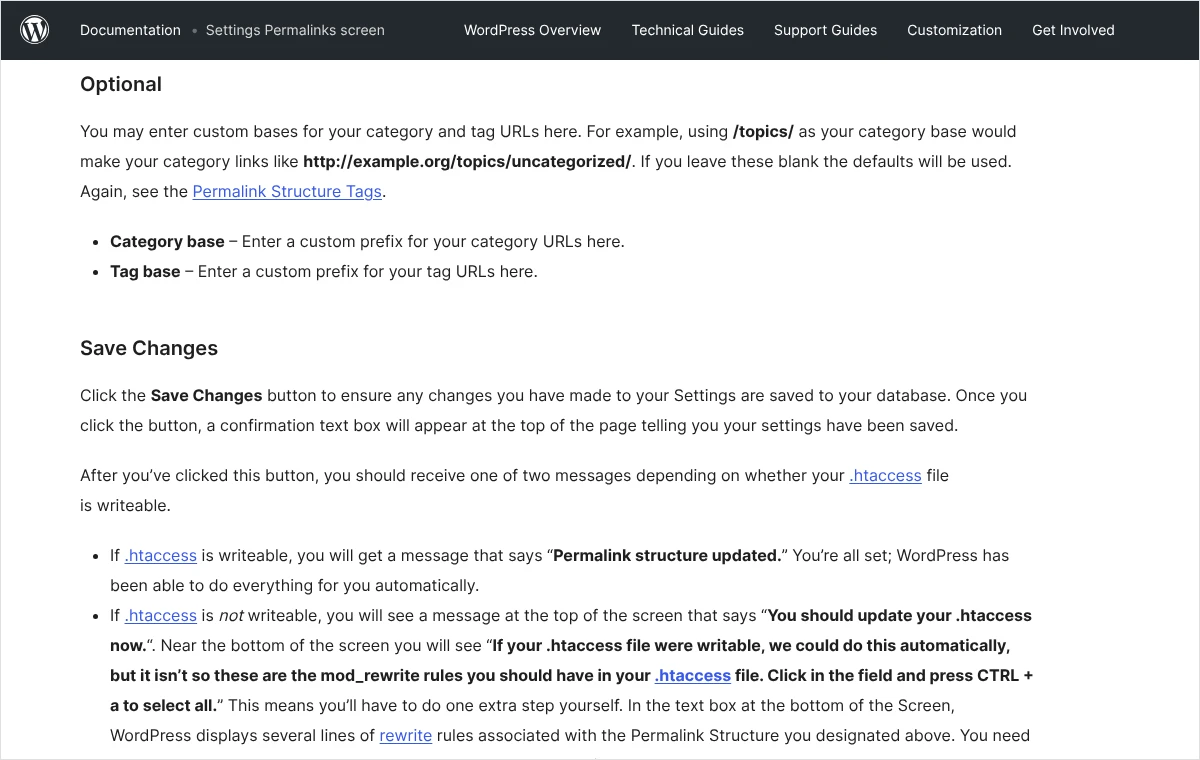This screenshot has height=760, width=1200.
Task: Open the Technical Guides menu
Action: point(688,30)
